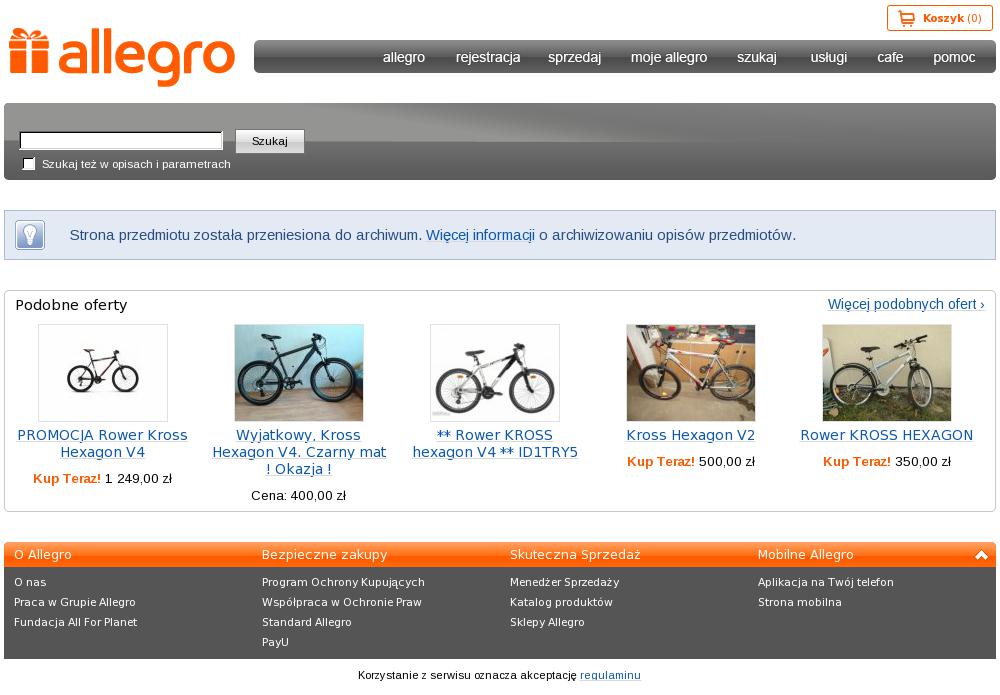Click the Szukaj search button
Viewport: 1000px width, 695px height.
pyautogui.click(x=270, y=141)
